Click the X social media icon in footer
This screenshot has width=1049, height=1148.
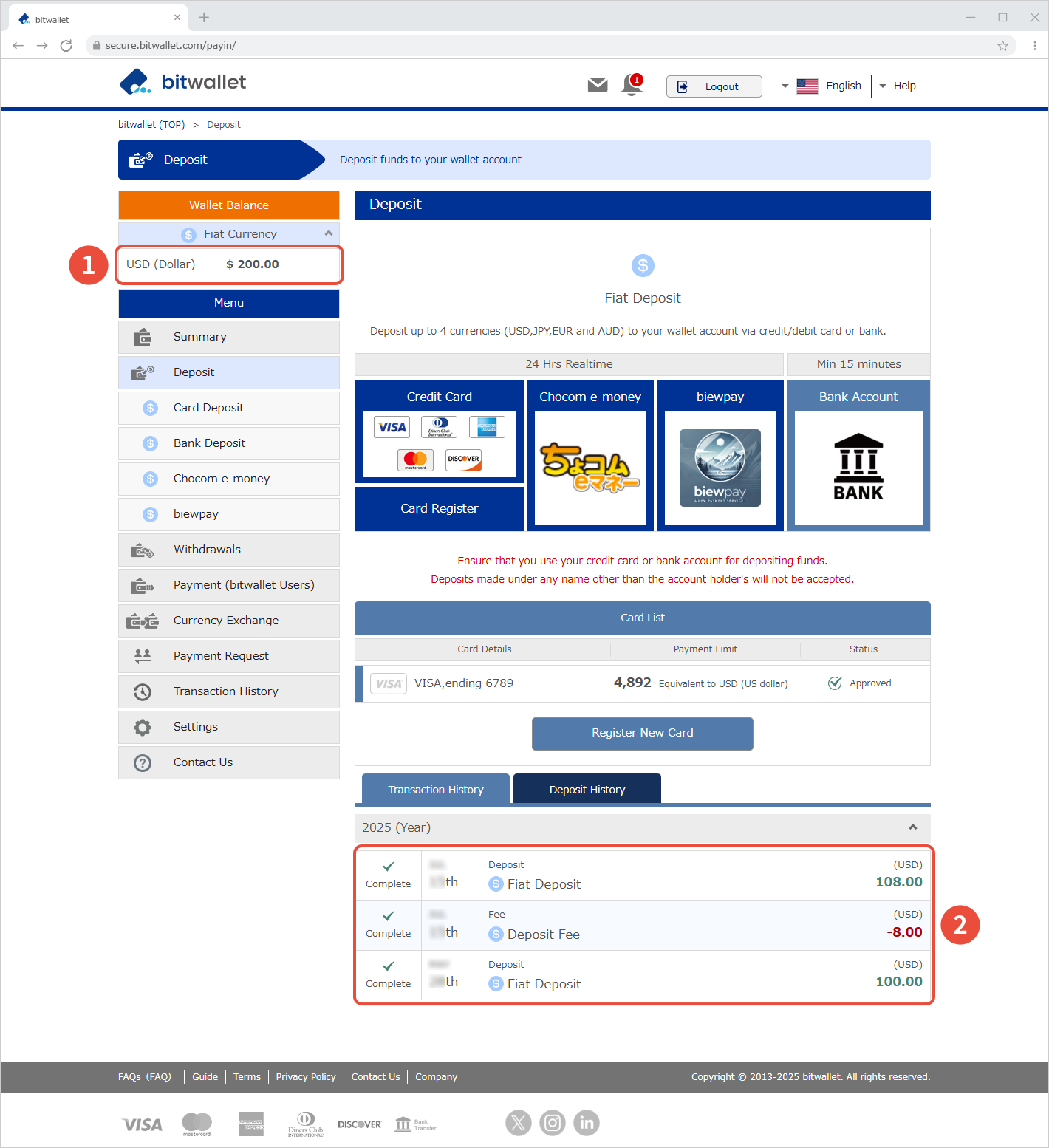pos(519,1123)
